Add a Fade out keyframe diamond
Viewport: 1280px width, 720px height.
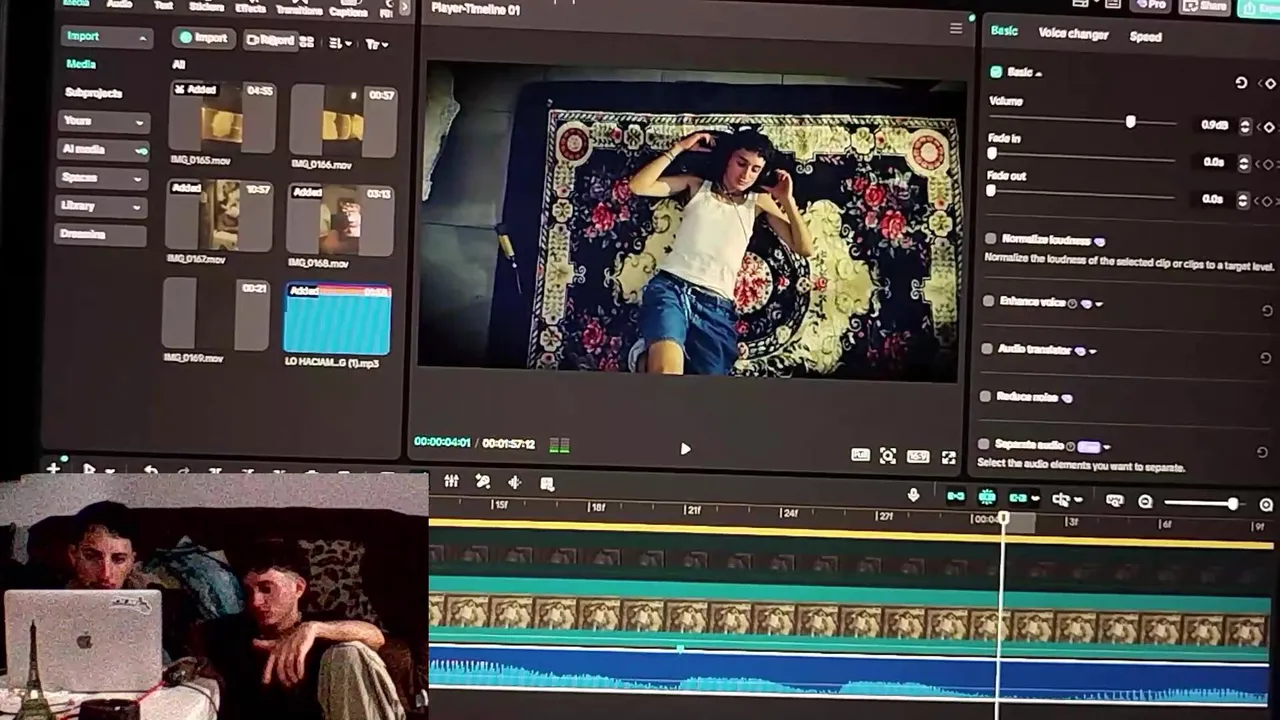tap(1266, 201)
